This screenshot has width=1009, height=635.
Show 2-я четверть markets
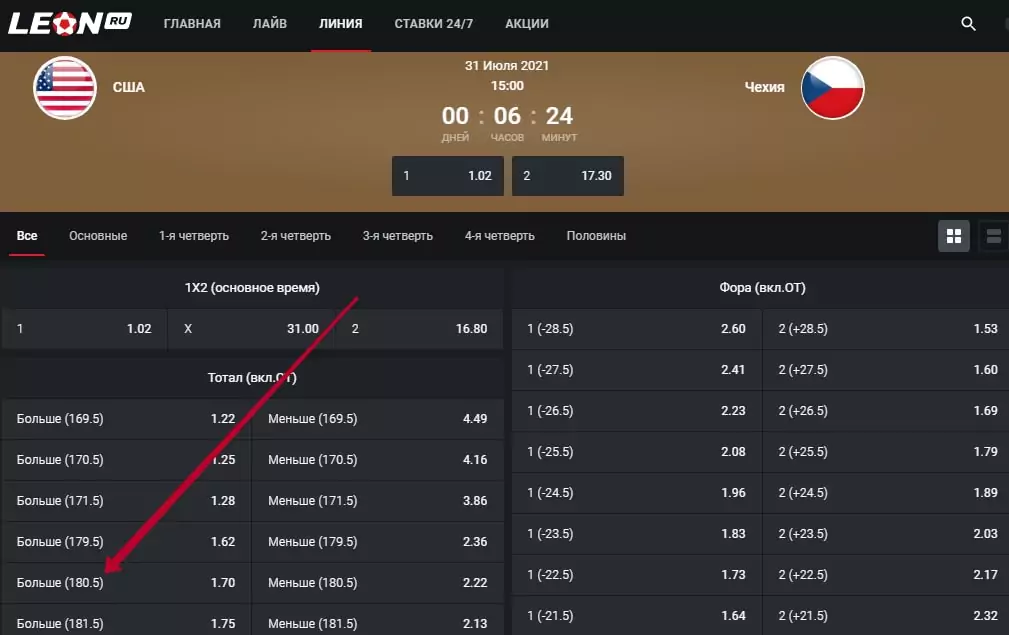[x=295, y=236]
